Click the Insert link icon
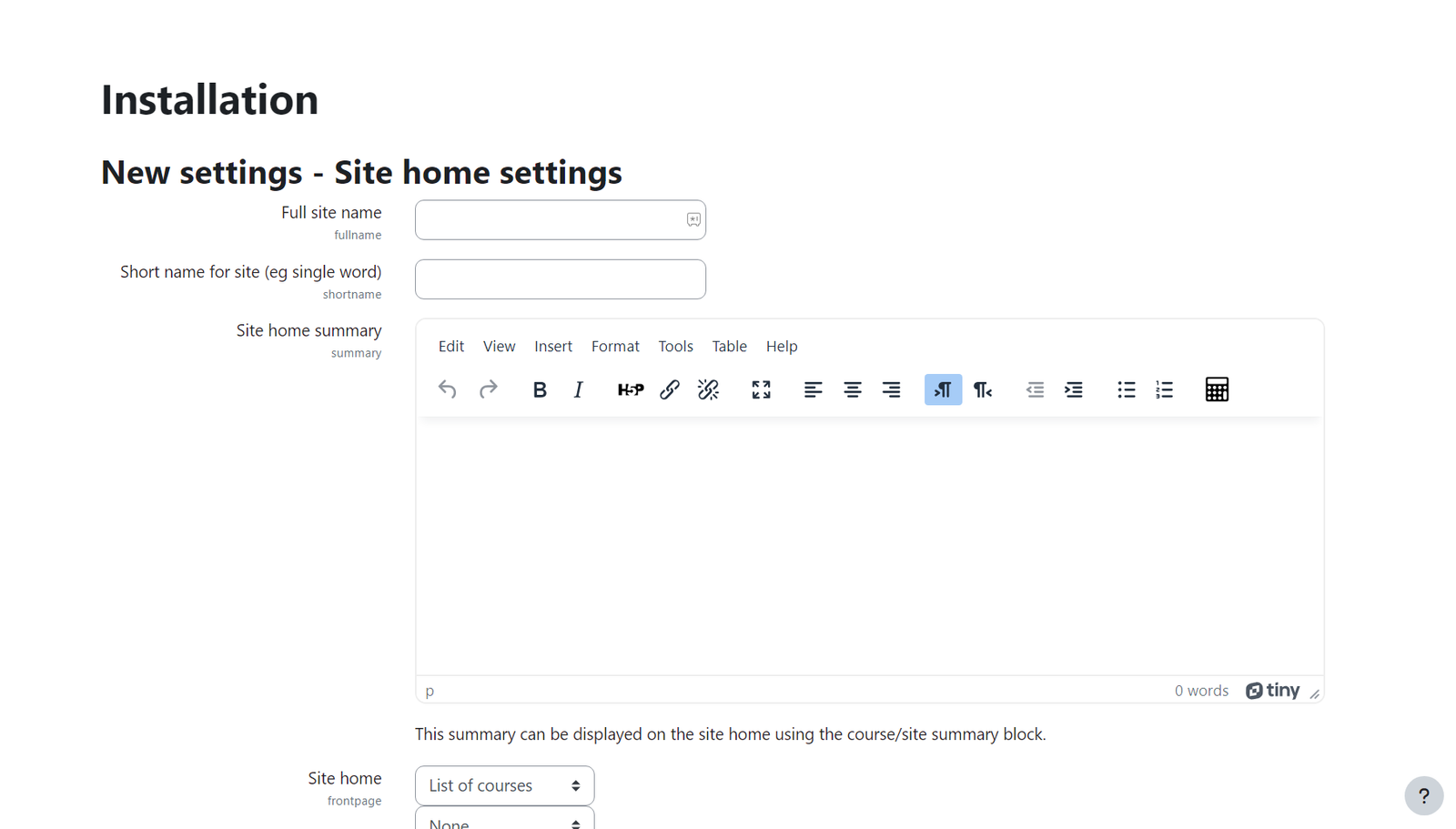This screenshot has height=829, width=1456. coord(670,389)
